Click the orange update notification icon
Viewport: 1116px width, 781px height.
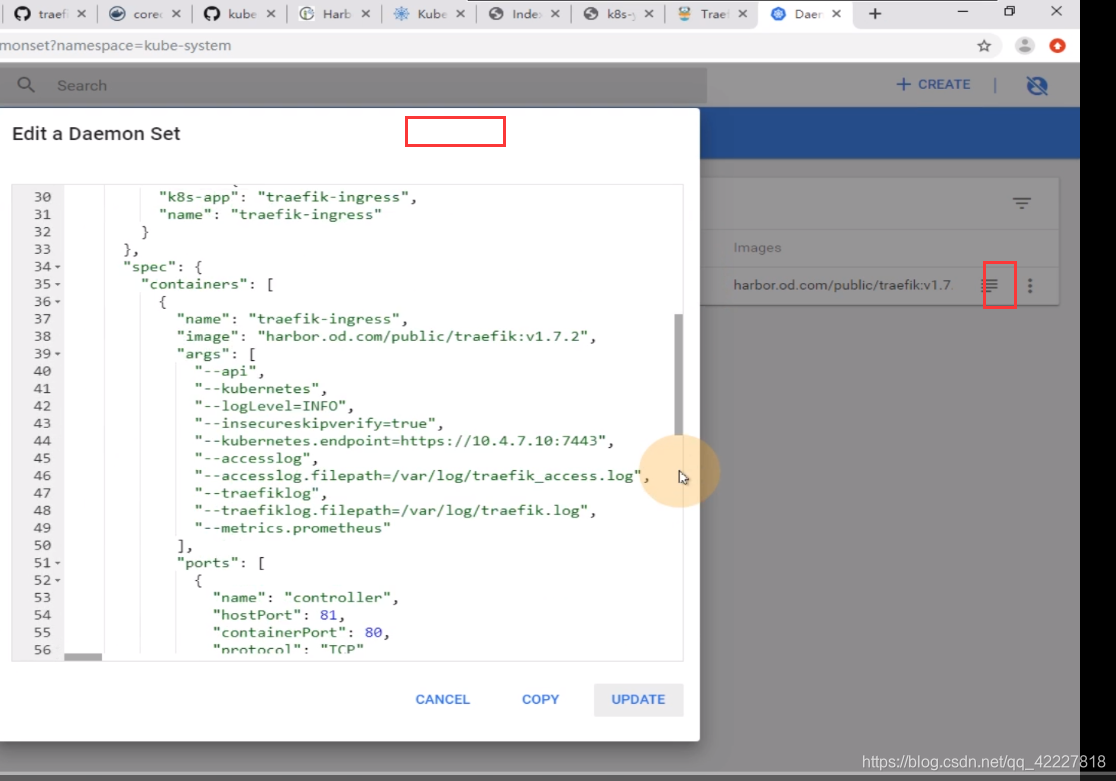tap(1058, 46)
